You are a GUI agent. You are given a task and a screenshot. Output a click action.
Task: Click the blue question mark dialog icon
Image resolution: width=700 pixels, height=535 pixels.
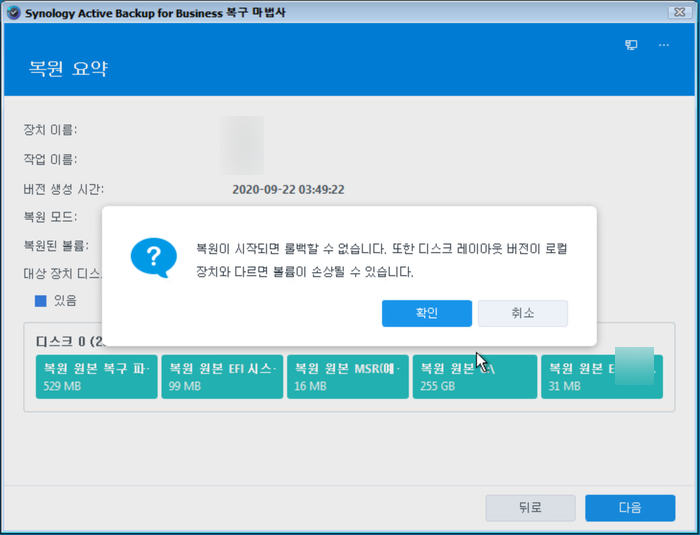click(153, 258)
